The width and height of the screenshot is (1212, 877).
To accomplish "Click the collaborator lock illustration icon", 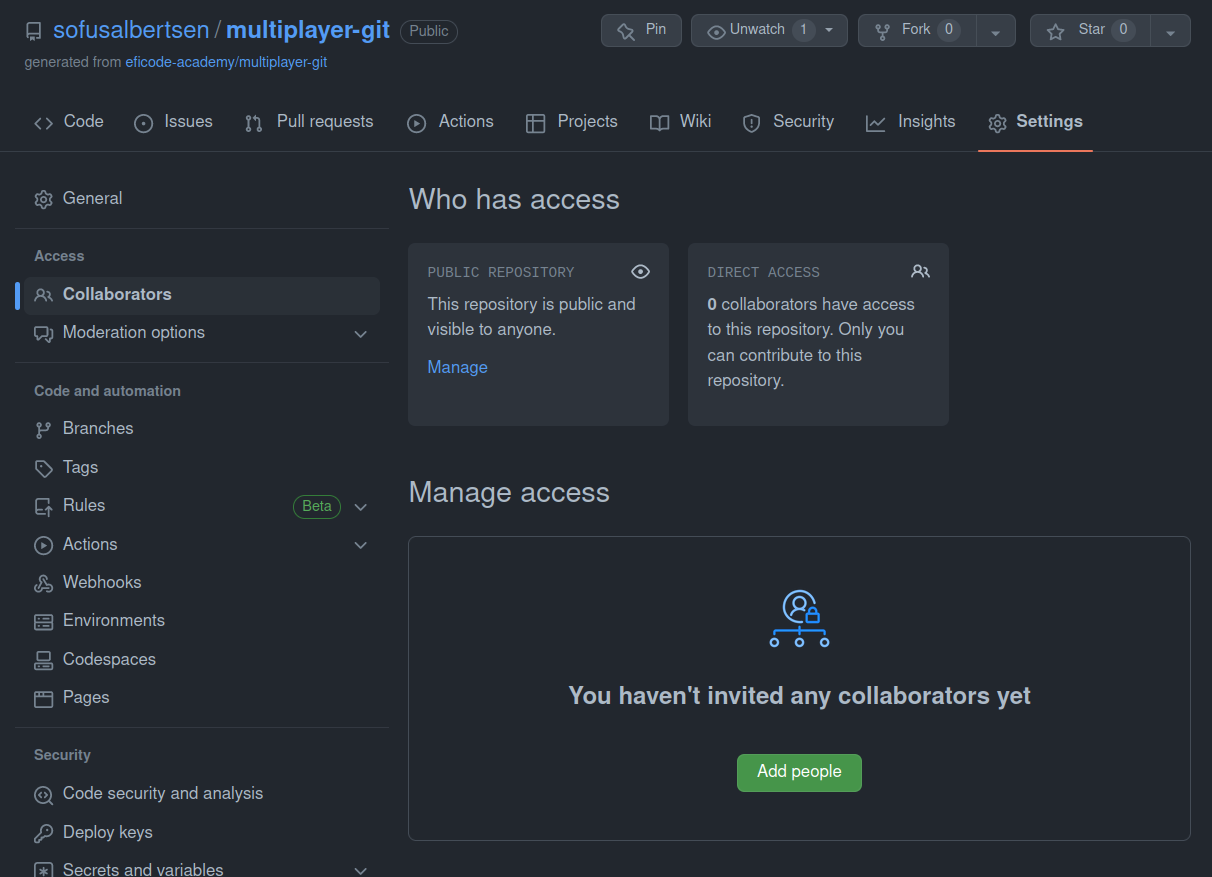I will [799, 618].
